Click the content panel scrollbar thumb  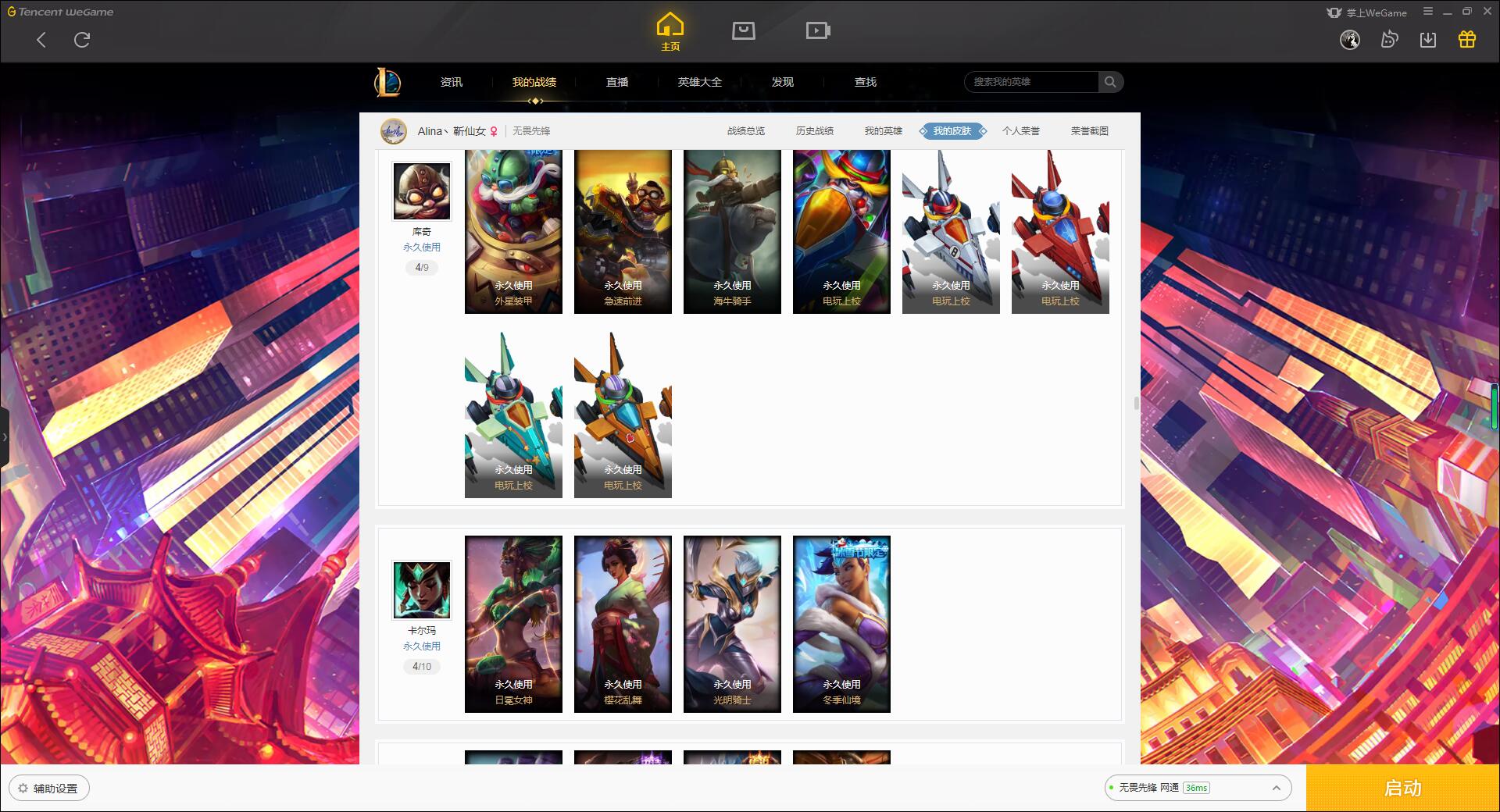pyautogui.click(x=1136, y=404)
